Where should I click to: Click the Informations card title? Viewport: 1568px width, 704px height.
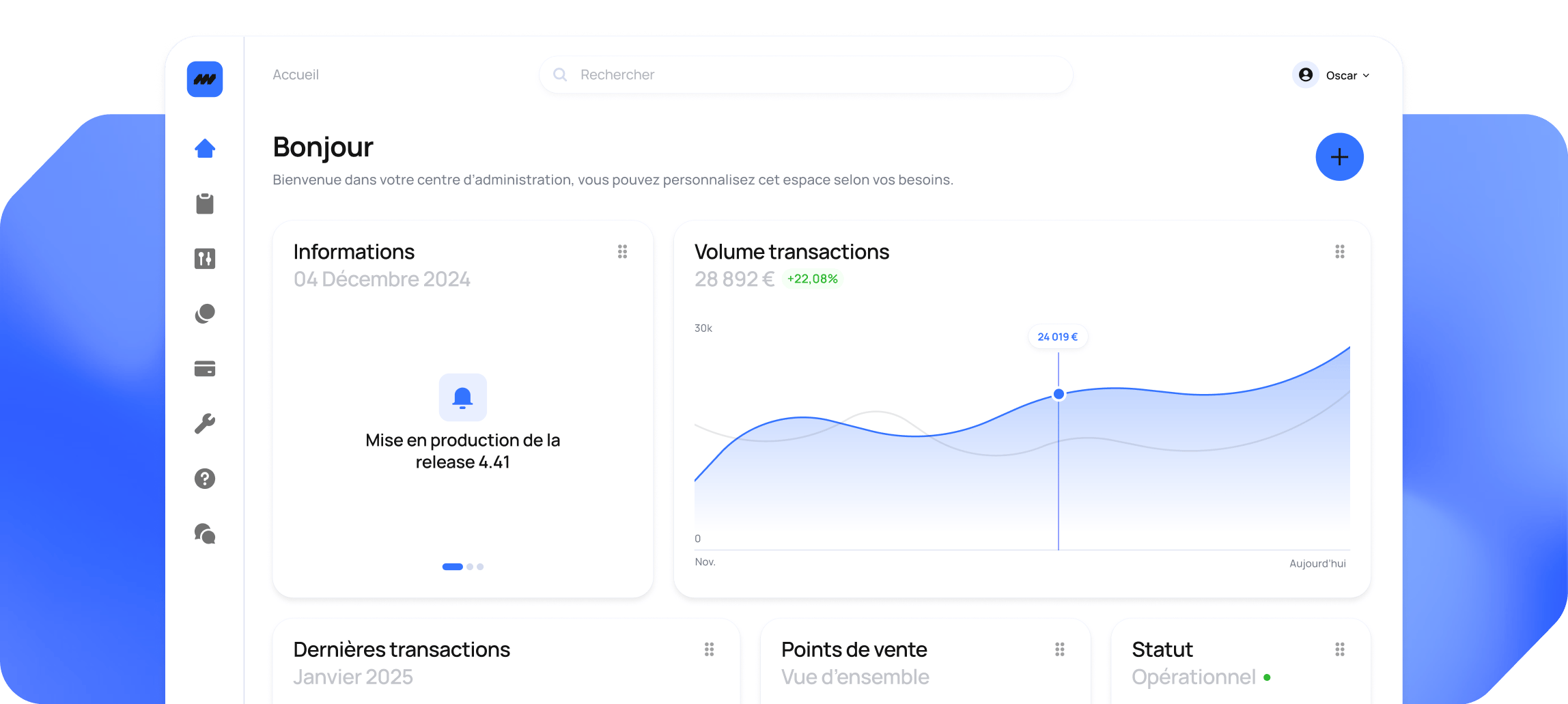(x=354, y=252)
